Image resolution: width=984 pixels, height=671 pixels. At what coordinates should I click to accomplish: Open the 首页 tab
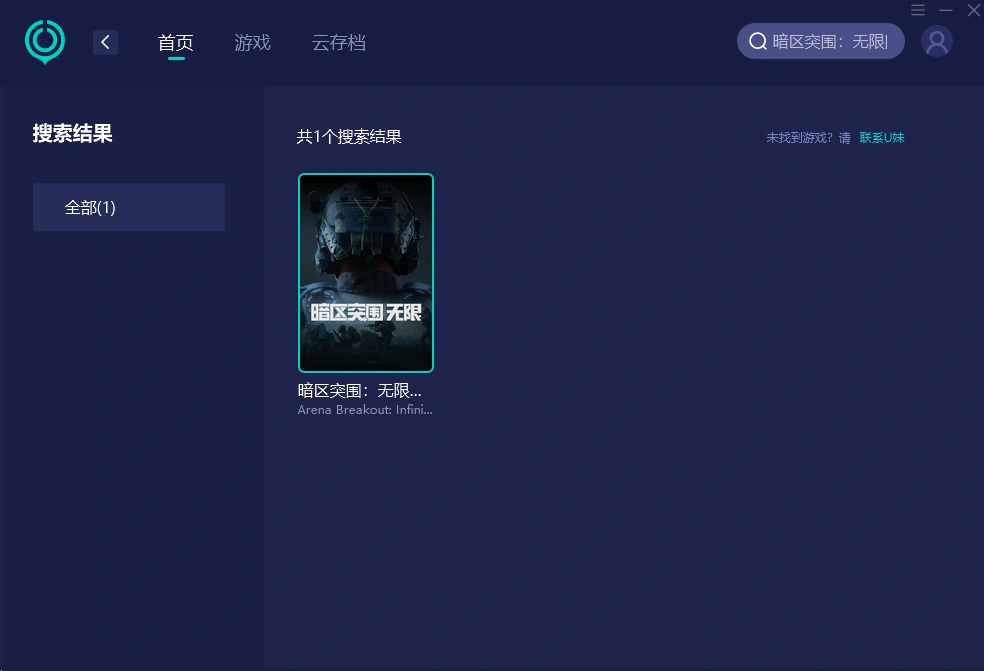(x=176, y=42)
